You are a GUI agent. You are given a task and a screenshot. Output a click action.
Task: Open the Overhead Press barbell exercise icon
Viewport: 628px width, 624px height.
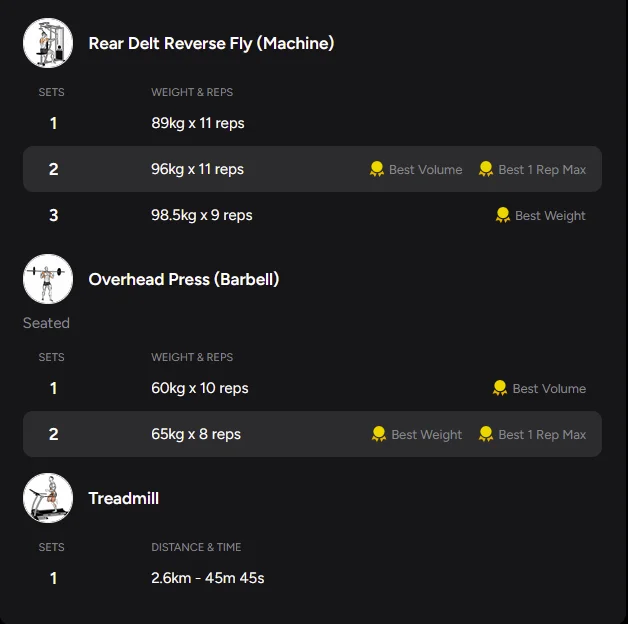pyautogui.click(x=48, y=279)
